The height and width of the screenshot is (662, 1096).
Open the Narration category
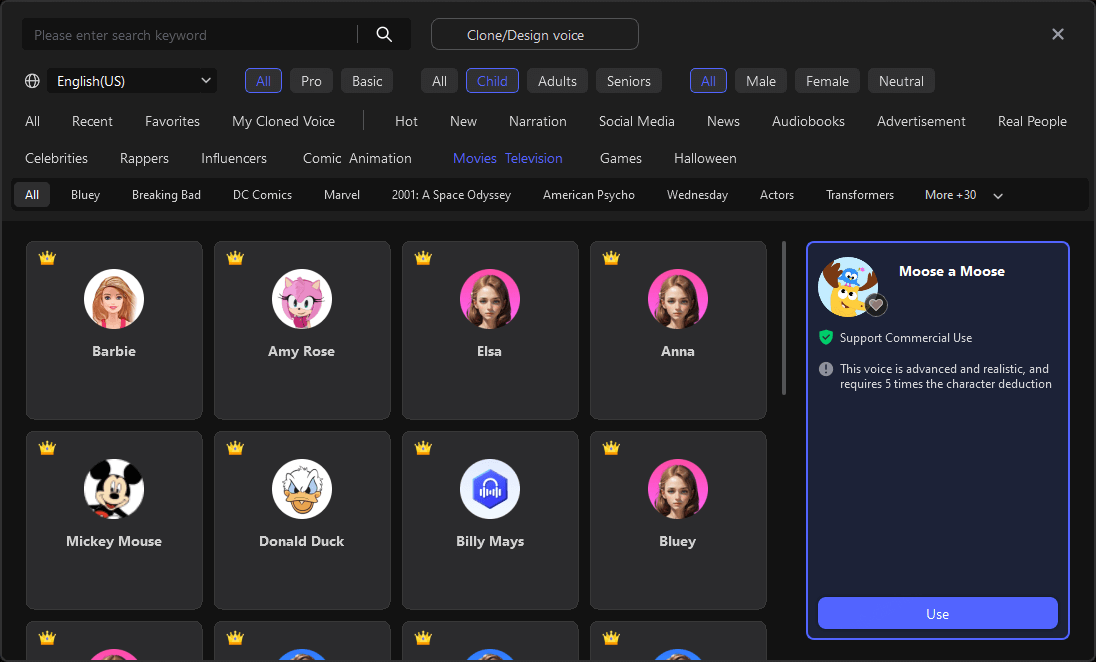pyautogui.click(x=538, y=121)
